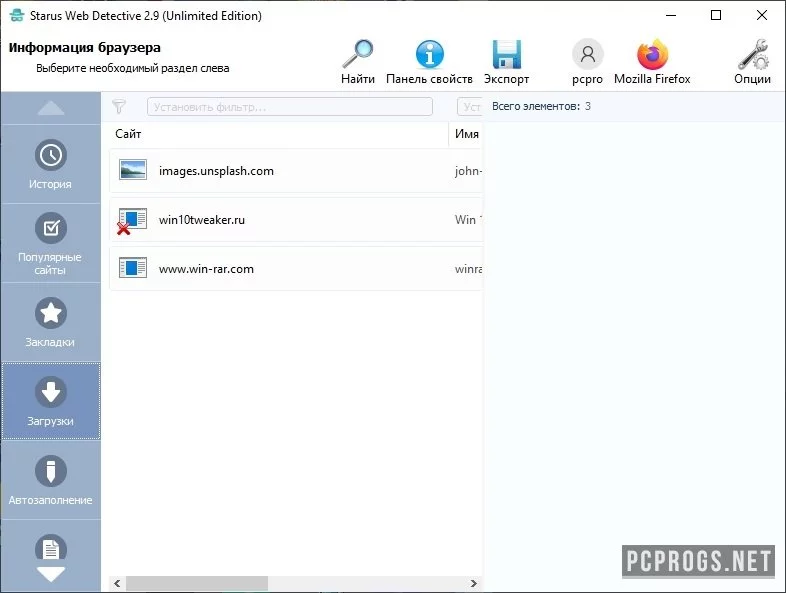This screenshot has width=786, height=593.
Task: Click the Экспорт floppy disk icon
Action: coord(506,54)
